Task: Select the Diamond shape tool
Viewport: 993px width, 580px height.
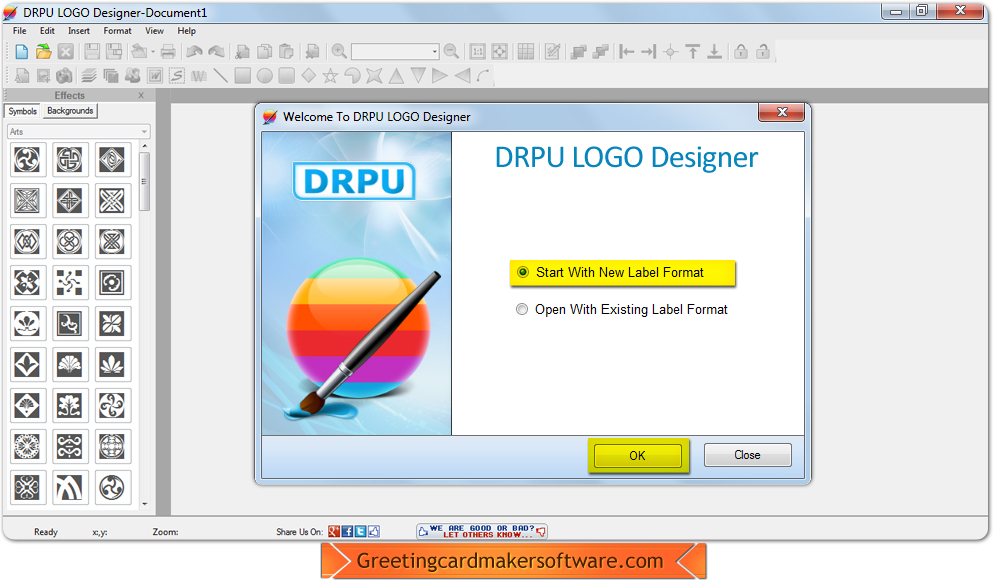Action: pyautogui.click(x=308, y=76)
